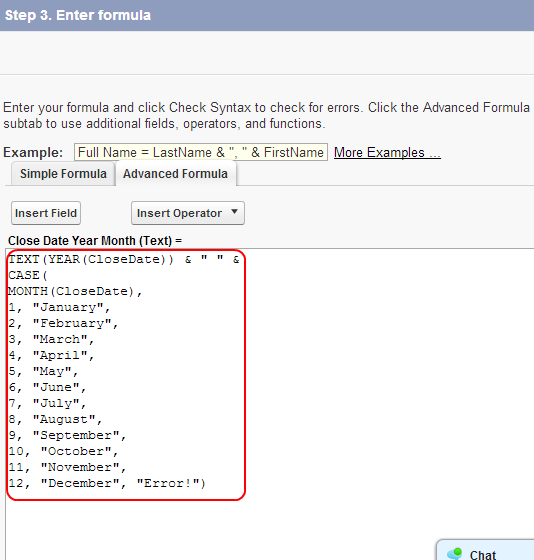Image resolution: width=534 pixels, height=560 pixels.
Task: Open the More Examples link
Action: [x=387, y=152]
